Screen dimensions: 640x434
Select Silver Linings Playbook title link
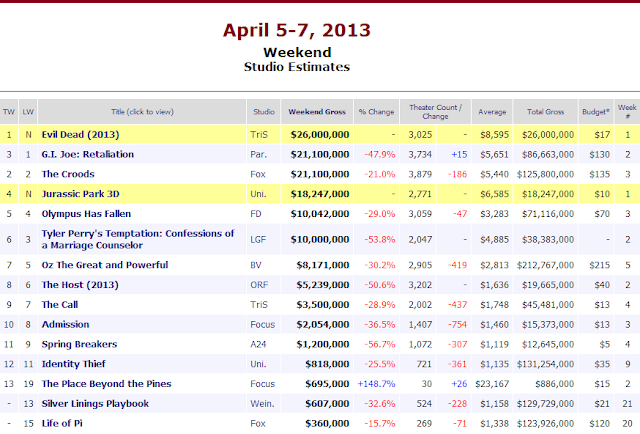click(95, 404)
